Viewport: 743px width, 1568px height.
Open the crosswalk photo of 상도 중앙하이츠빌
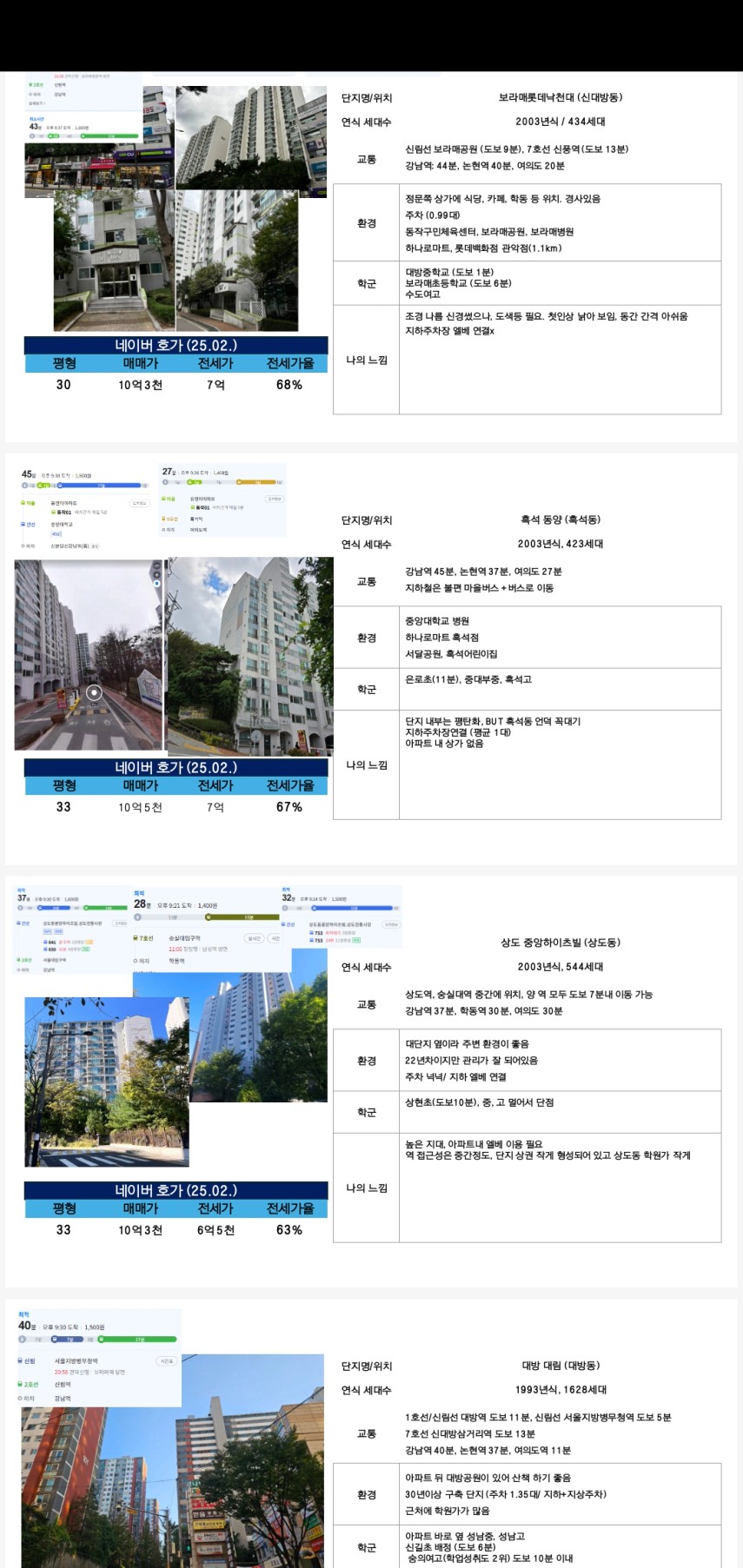[x=106, y=1082]
